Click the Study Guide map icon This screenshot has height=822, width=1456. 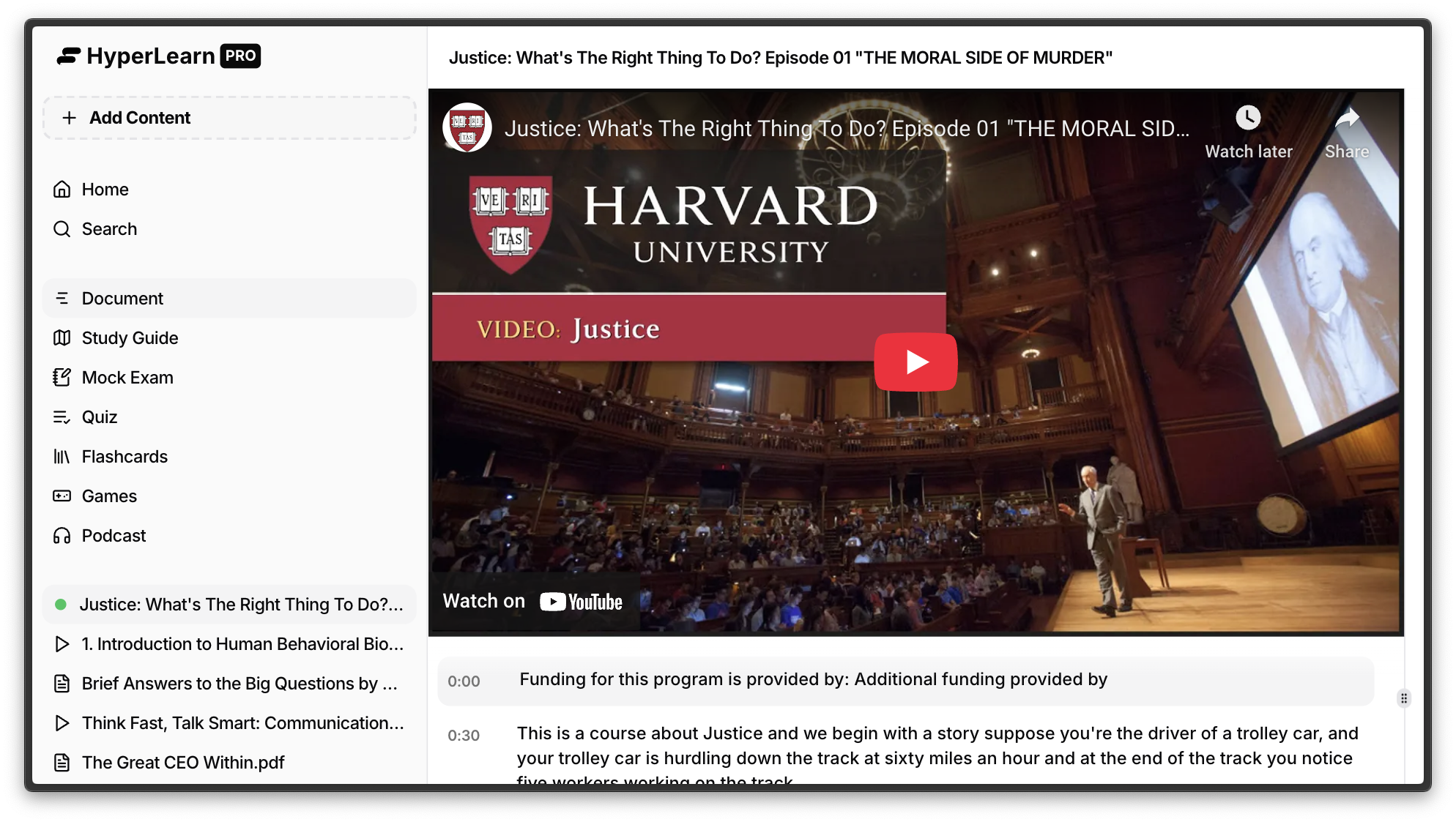[62, 338]
